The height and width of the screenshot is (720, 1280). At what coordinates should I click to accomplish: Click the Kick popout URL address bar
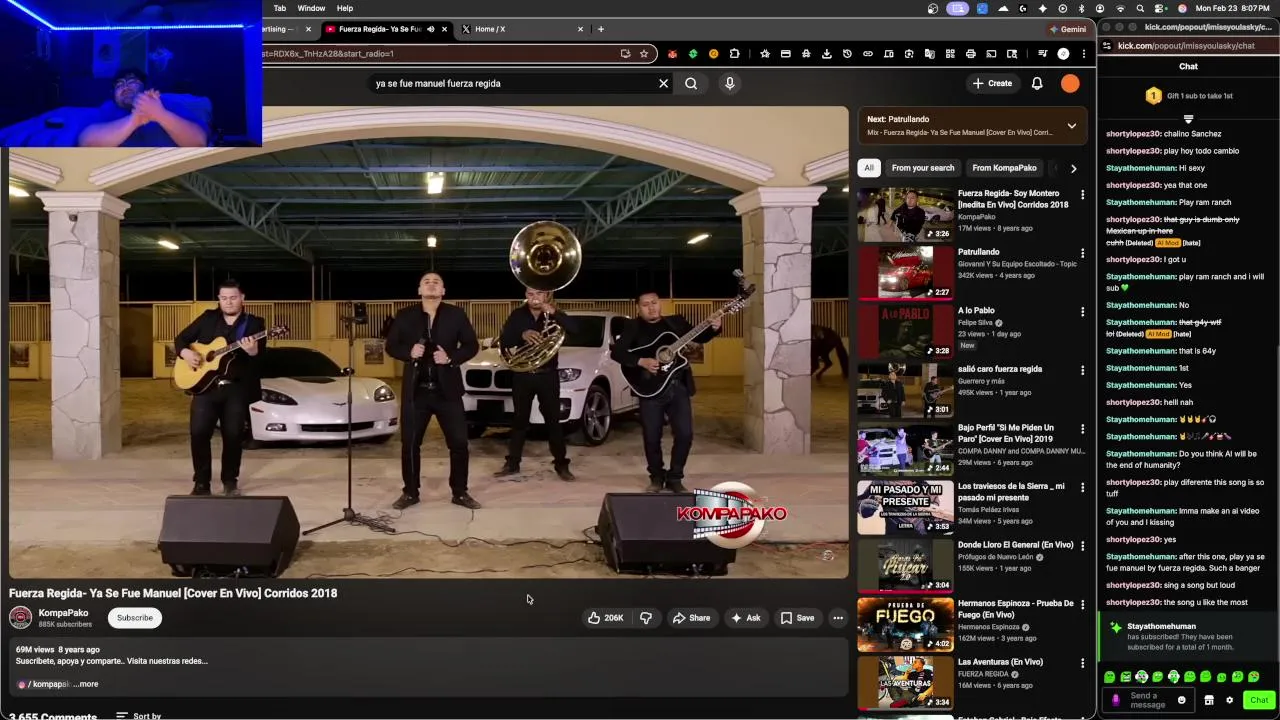tap(1190, 46)
